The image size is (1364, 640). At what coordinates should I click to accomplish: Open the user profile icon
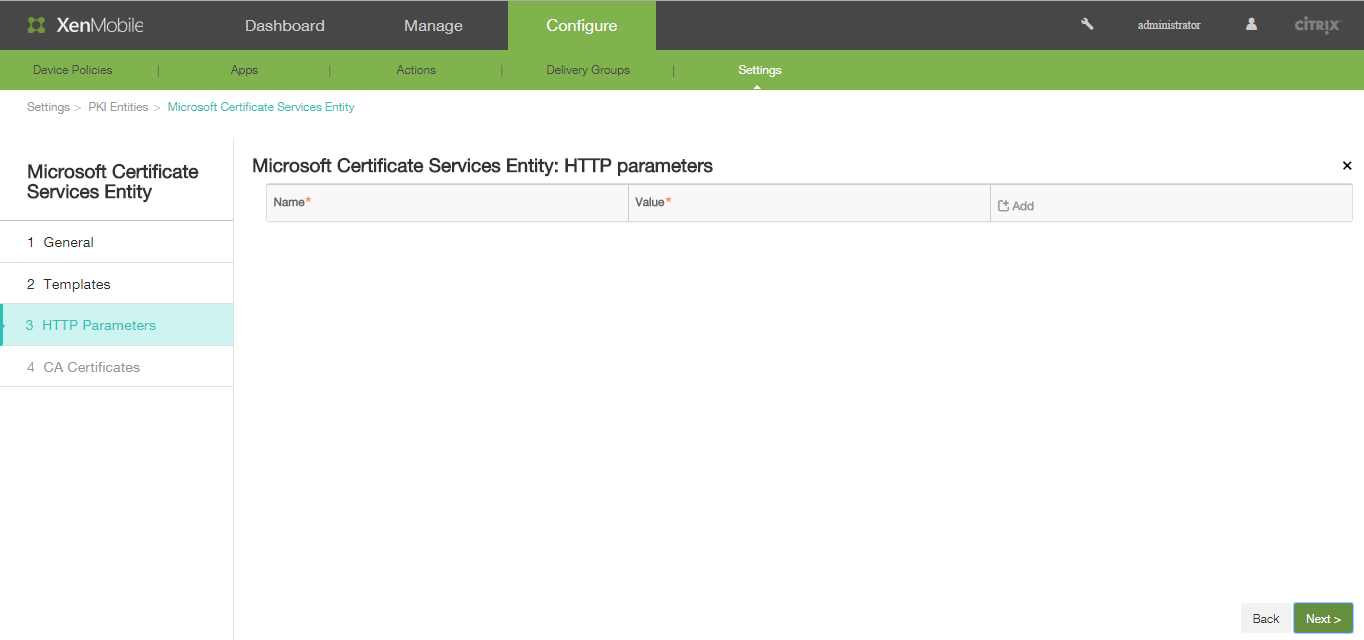click(x=1251, y=25)
